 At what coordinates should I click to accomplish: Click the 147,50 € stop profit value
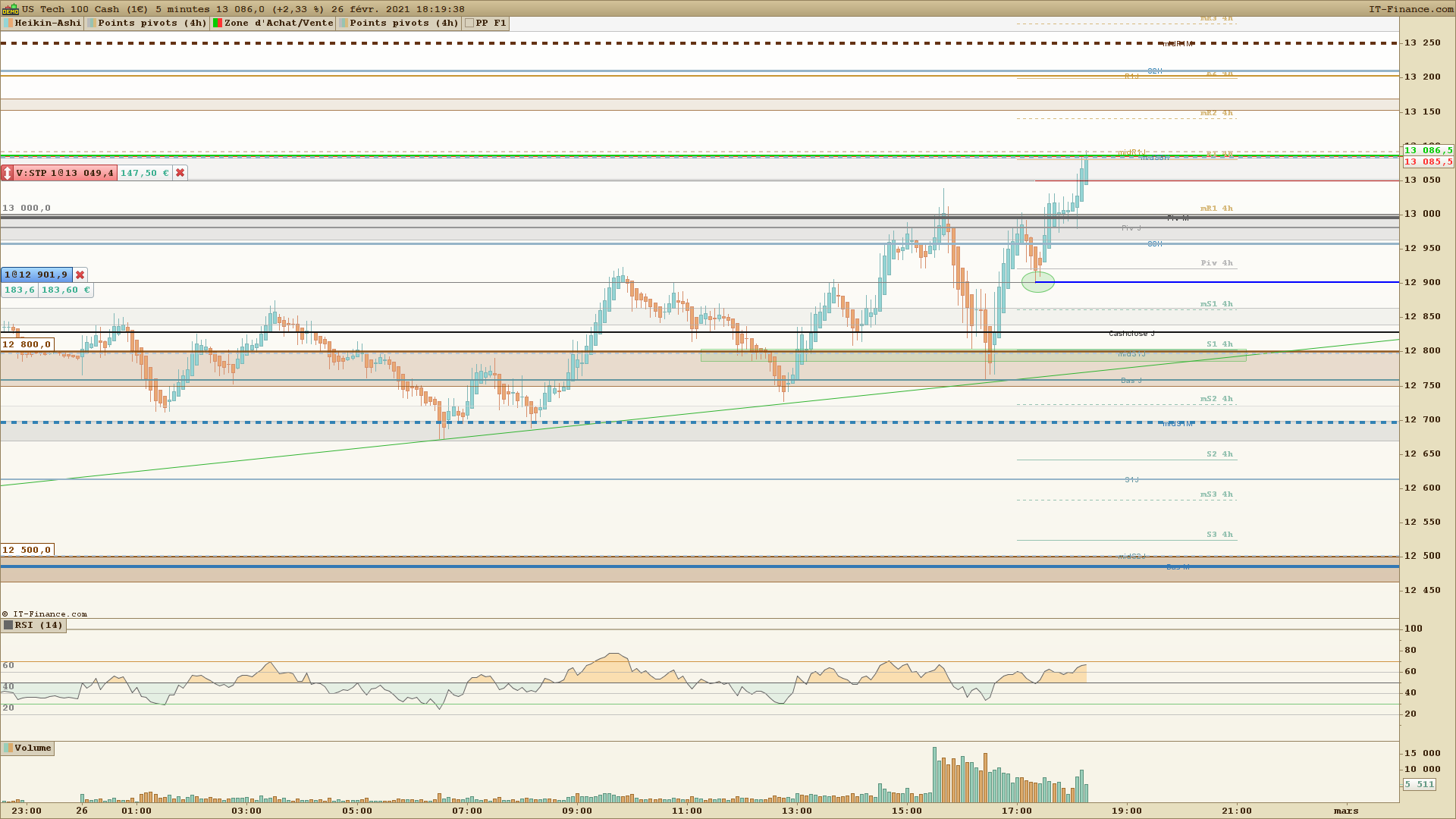(x=144, y=173)
